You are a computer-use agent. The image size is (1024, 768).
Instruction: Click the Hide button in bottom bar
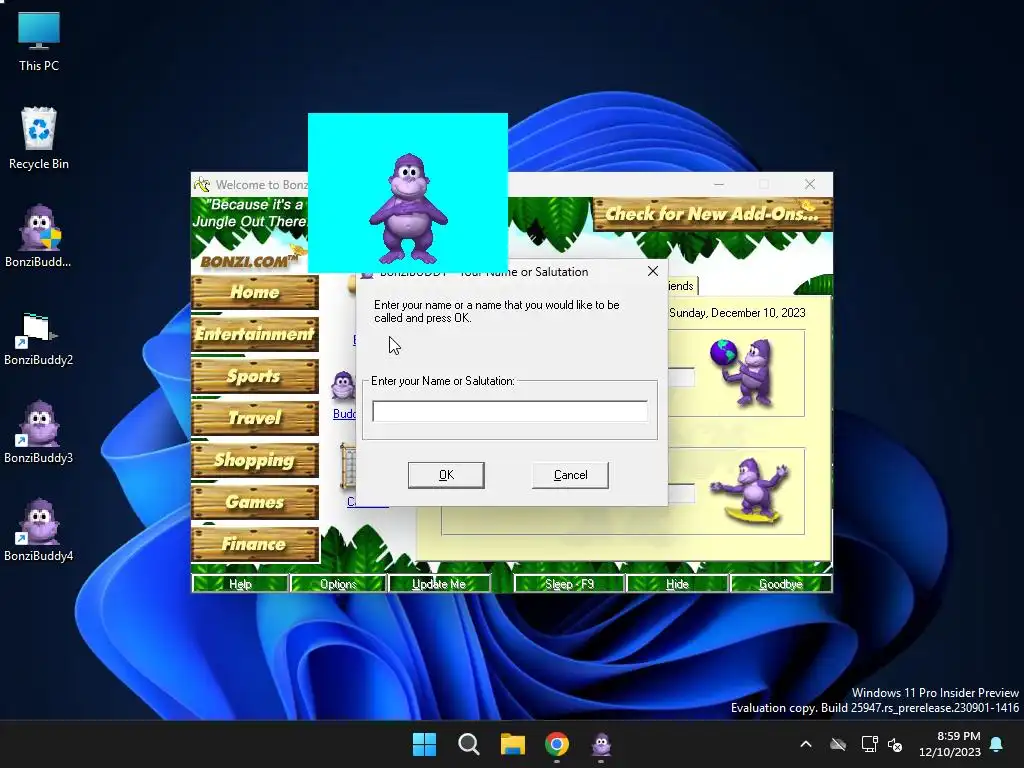click(x=677, y=584)
